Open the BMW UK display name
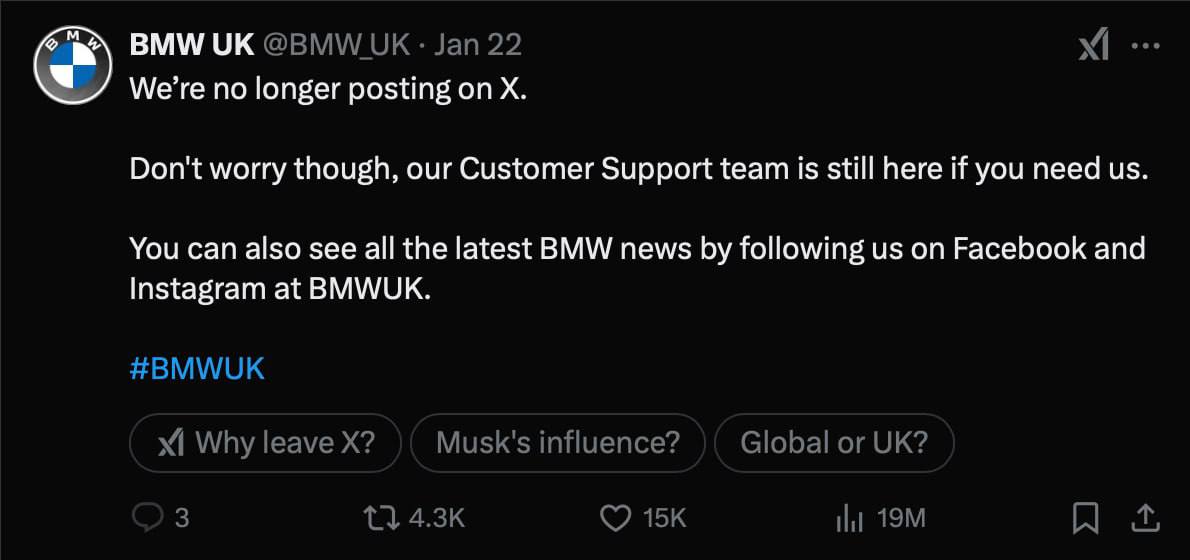This screenshot has height=560, width=1190. point(191,45)
